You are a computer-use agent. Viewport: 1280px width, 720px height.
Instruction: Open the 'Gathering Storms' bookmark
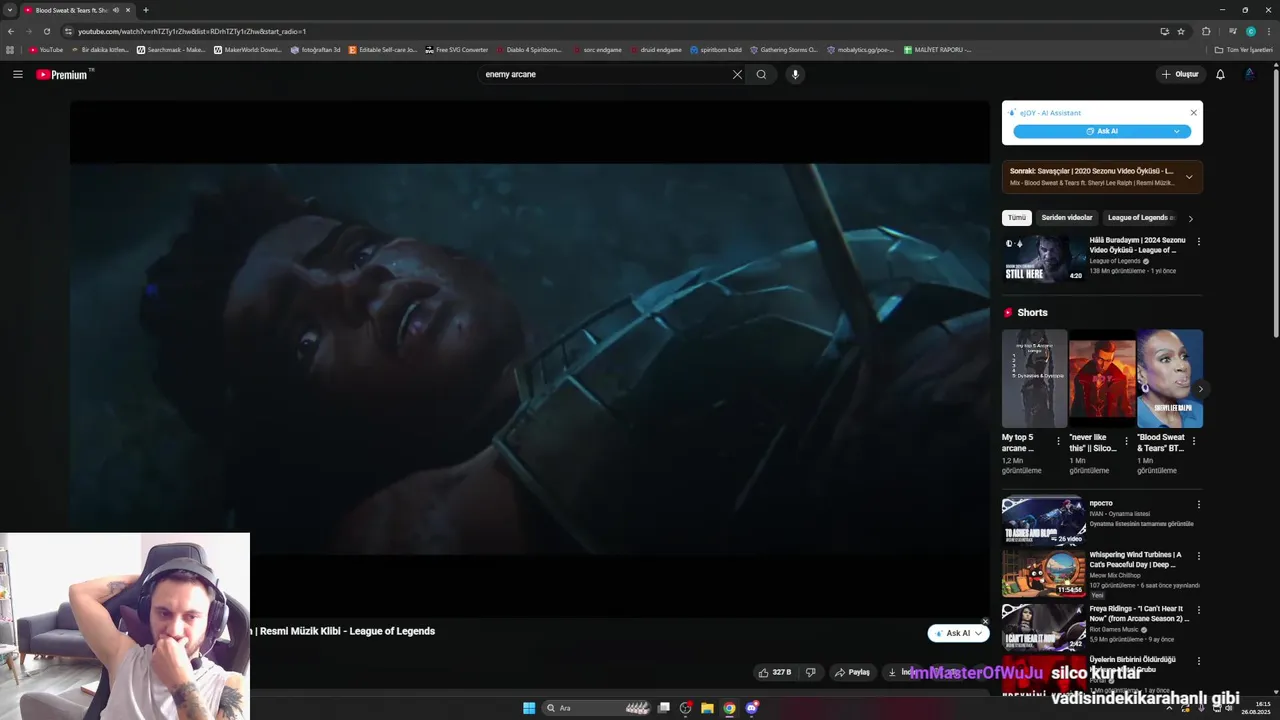pos(783,49)
